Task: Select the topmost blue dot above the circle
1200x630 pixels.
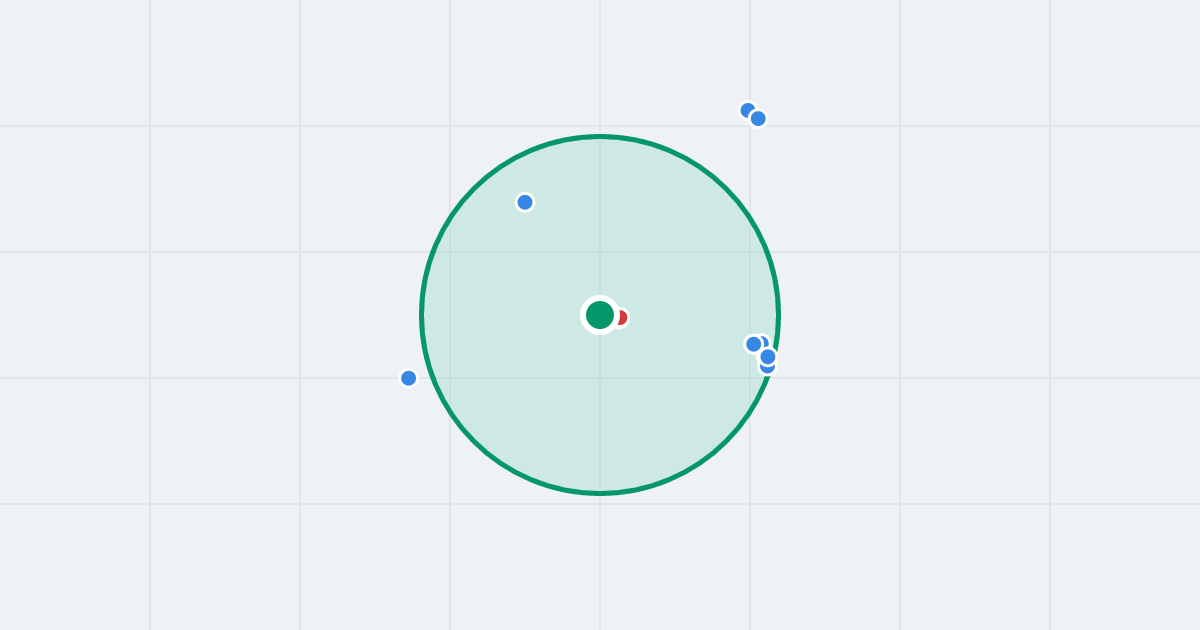Action: tap(747, 110)
